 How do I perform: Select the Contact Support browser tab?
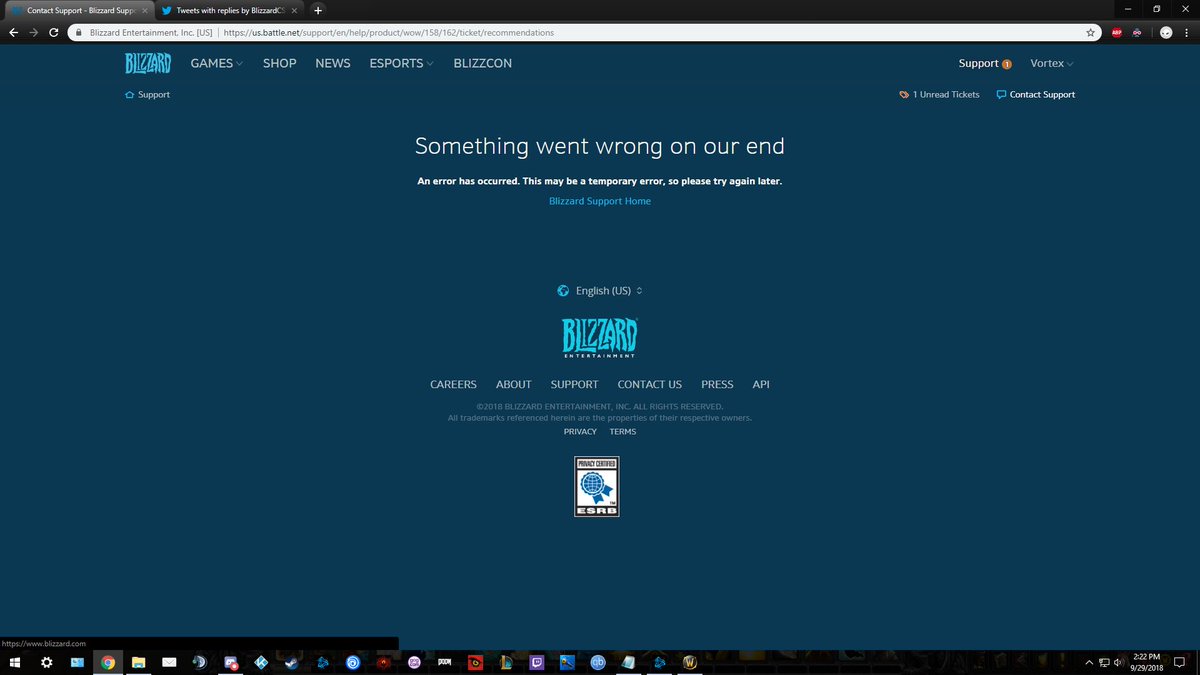[x=78, y=10]
